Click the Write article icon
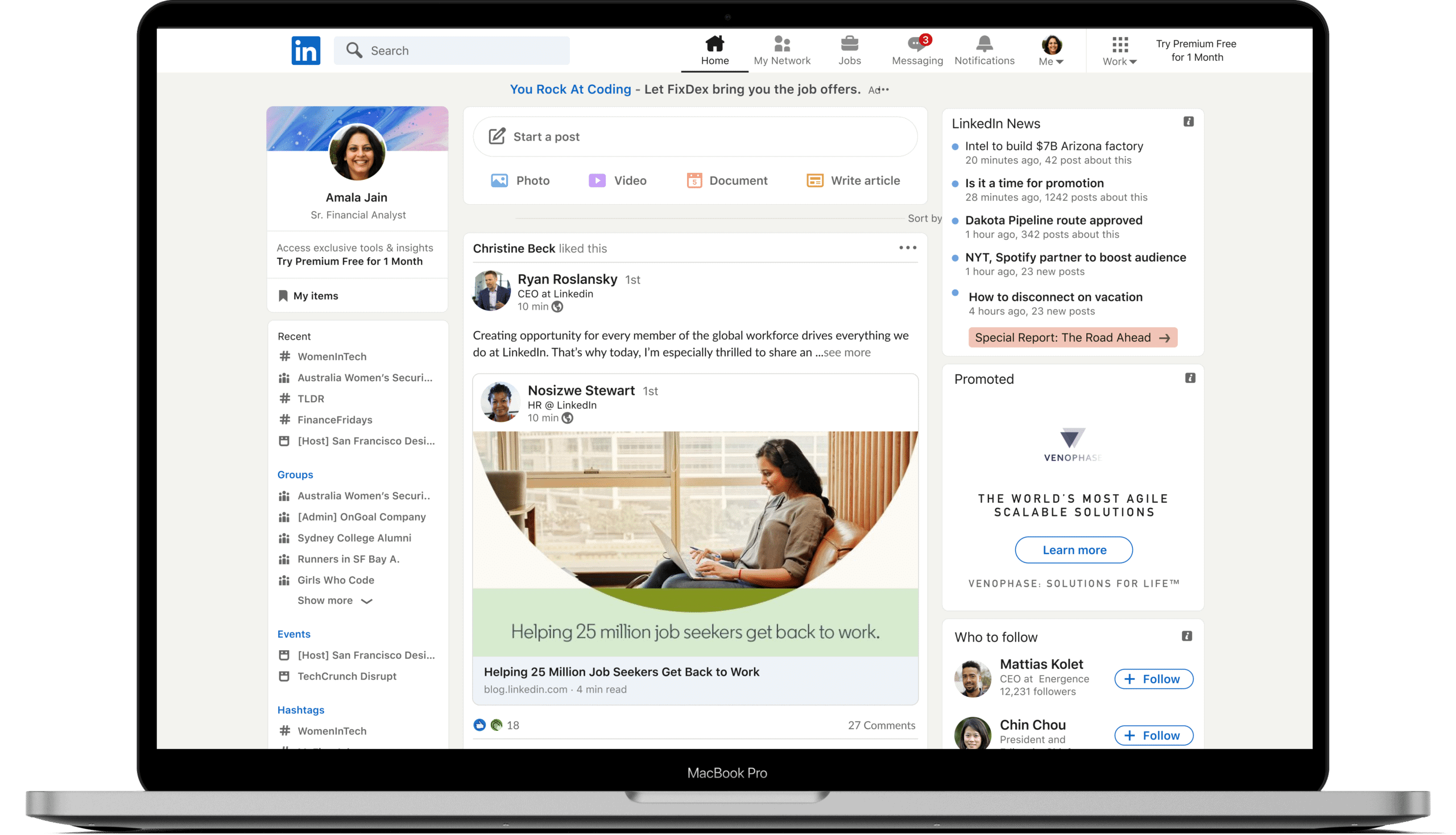The width and height of the screenshot is (1456, 835). (x=815, y=181)
